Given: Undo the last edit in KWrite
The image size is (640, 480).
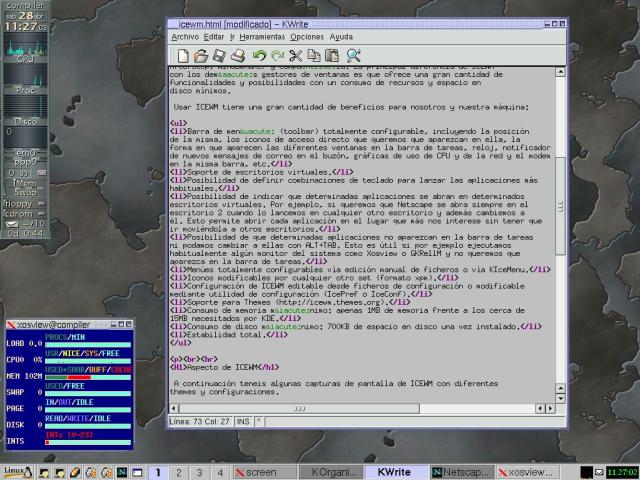Looking at the screenshot, I should click(x=259, y=56).
